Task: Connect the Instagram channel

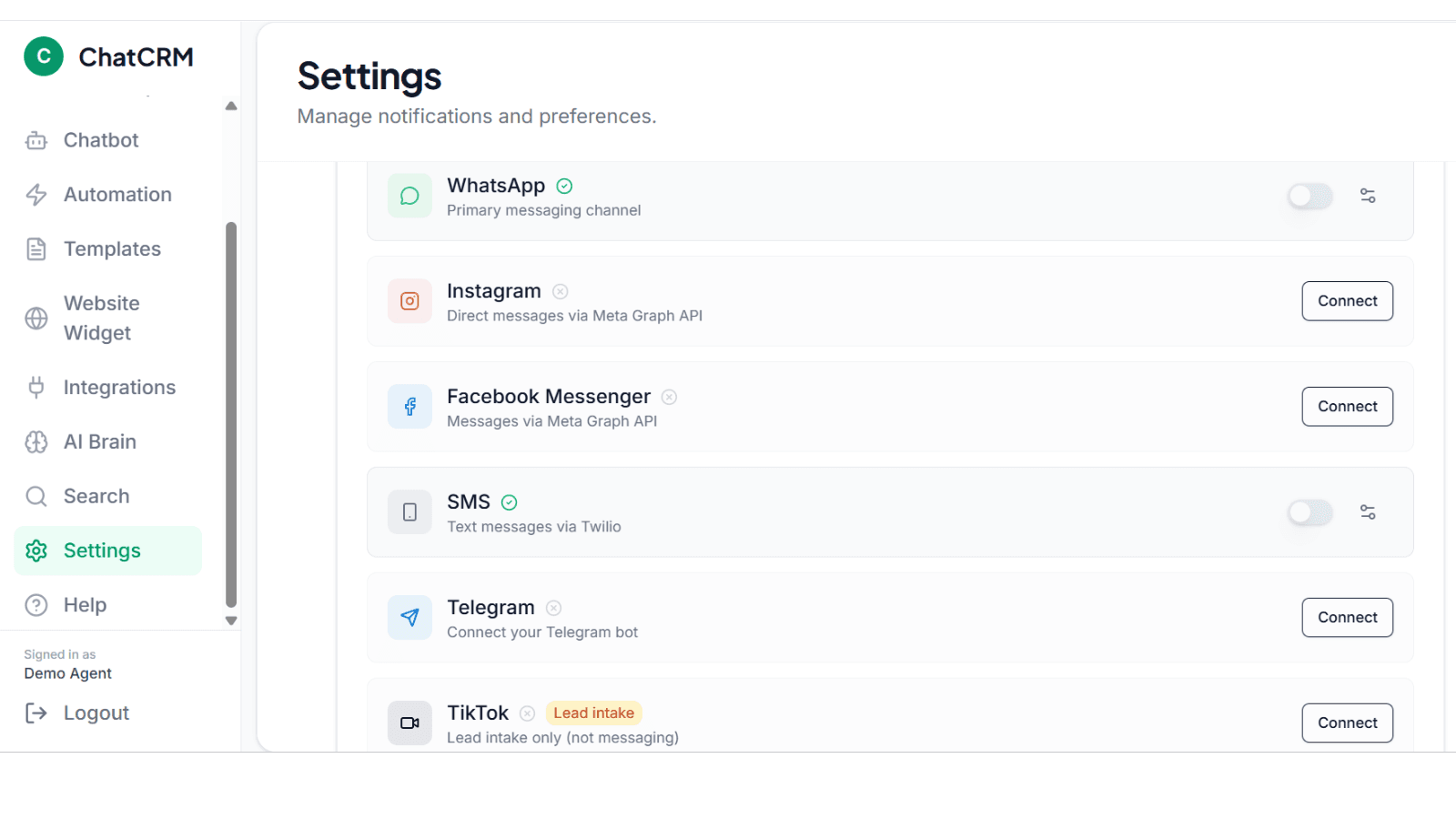Action: coord(1347,300)
